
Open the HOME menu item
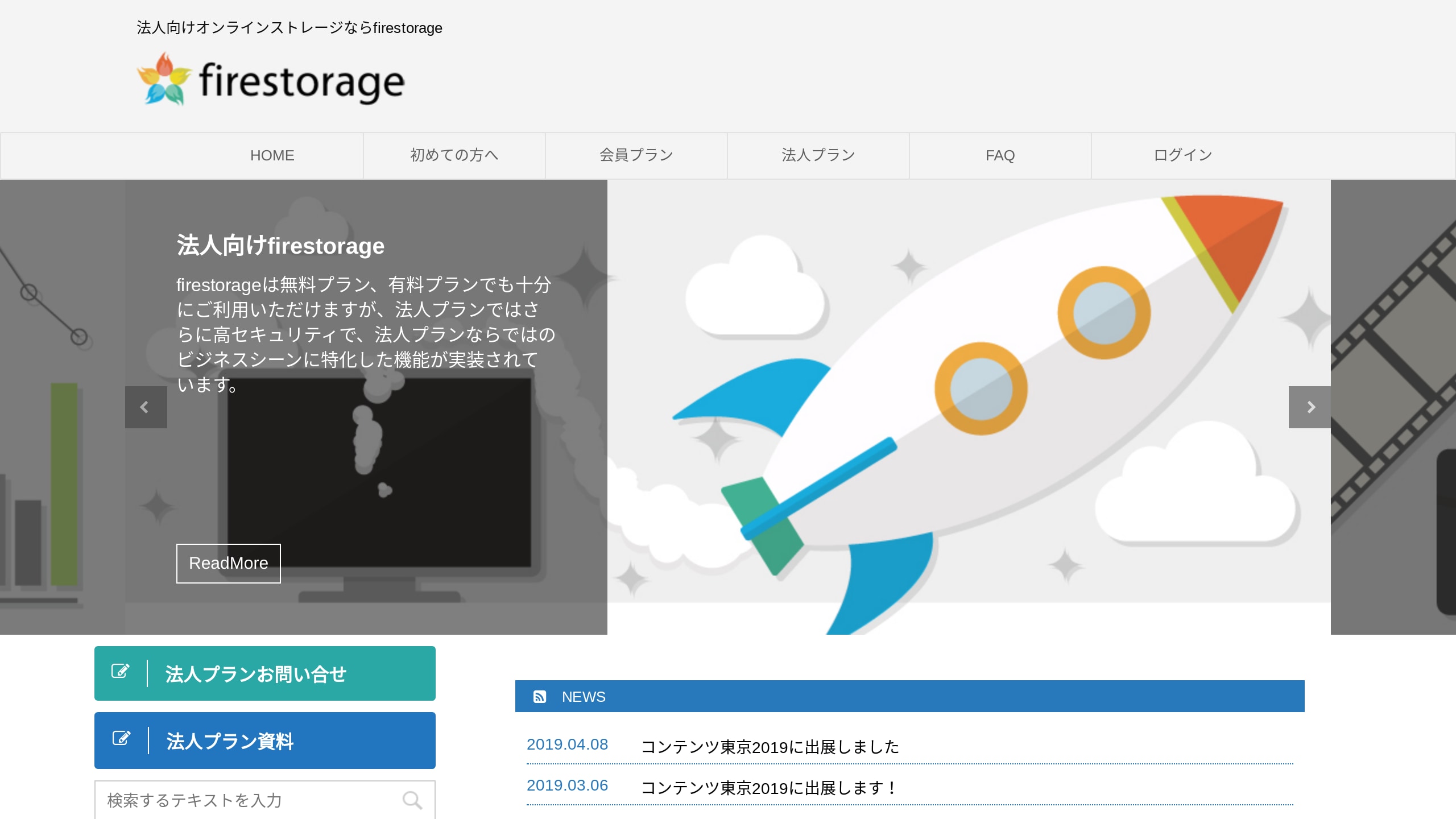point(272,155)
